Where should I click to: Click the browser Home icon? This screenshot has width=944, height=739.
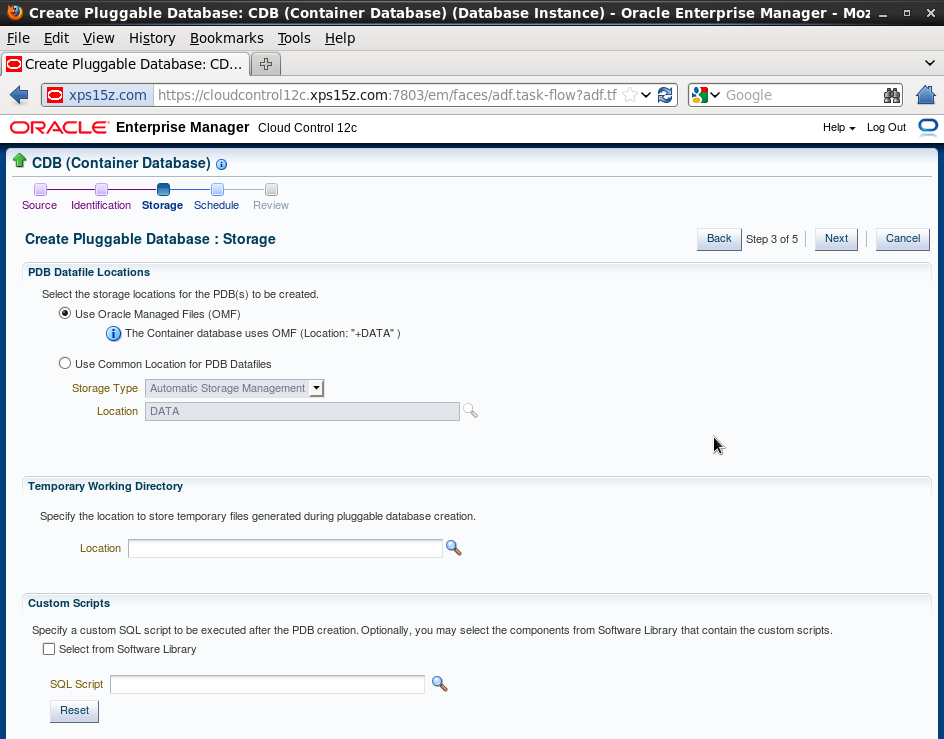click(x=926, y=95)
